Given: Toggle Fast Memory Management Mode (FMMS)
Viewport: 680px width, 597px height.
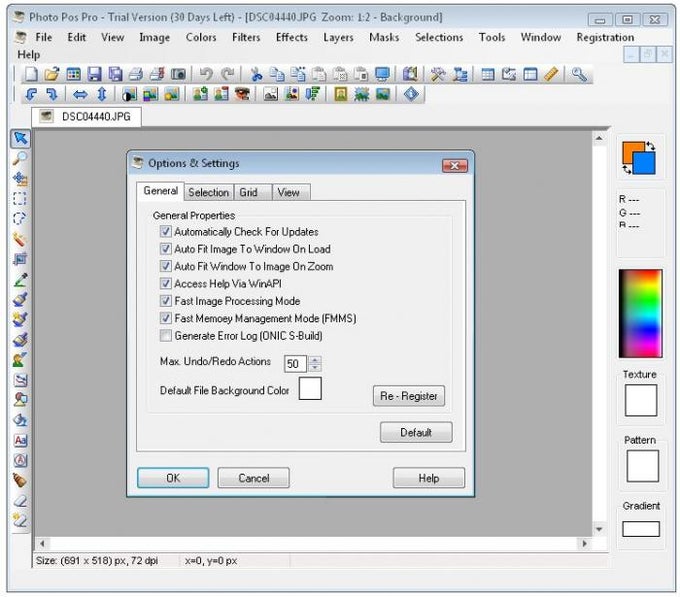Looking at the screenshot, I should point(165,318).
